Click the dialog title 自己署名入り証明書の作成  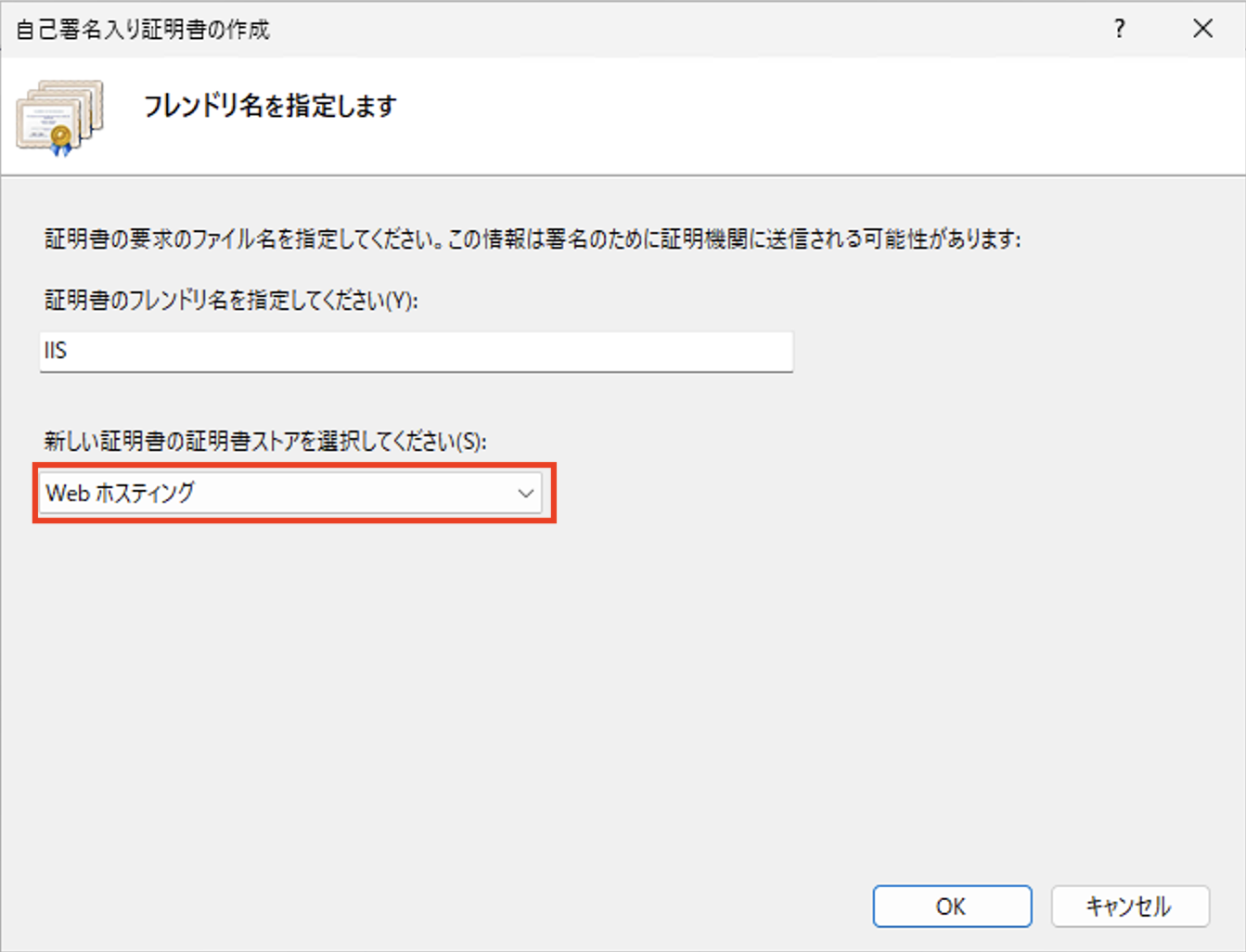coord(143,30)
